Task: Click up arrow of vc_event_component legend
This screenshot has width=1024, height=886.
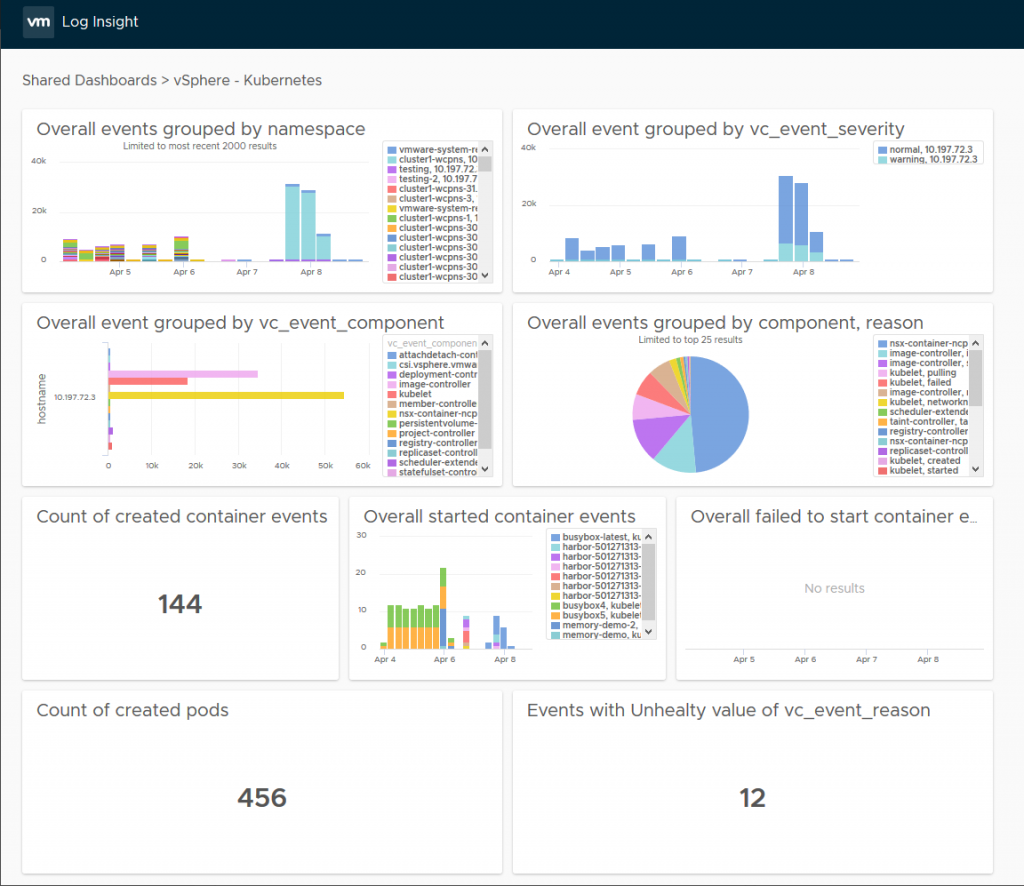Action: (485, 344)
